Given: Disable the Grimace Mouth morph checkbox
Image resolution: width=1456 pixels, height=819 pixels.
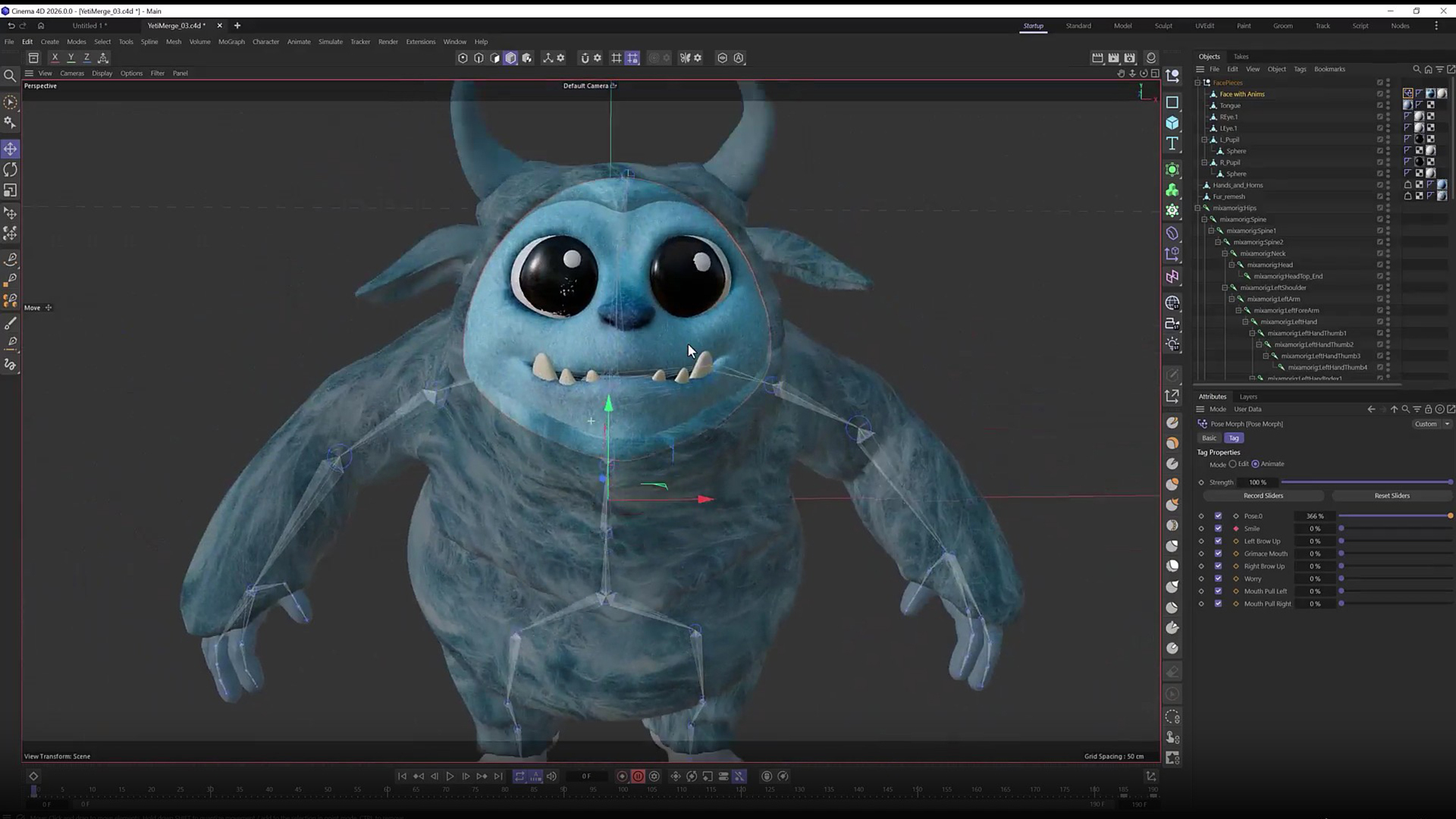Looking at the screenshot, I should tap(1219, 554).
